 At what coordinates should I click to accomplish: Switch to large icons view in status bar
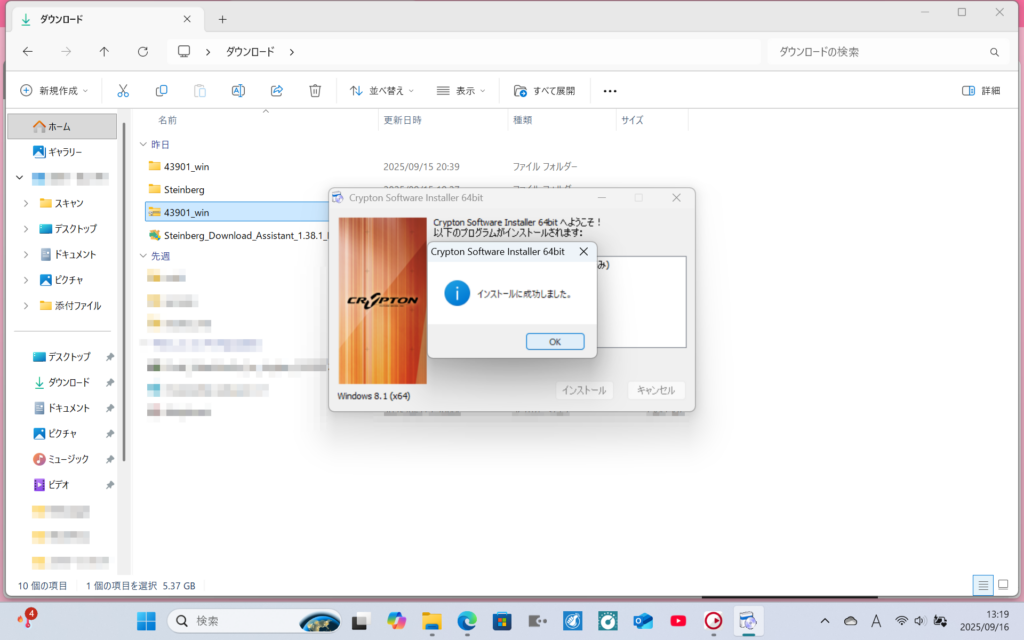(1004, 585)
